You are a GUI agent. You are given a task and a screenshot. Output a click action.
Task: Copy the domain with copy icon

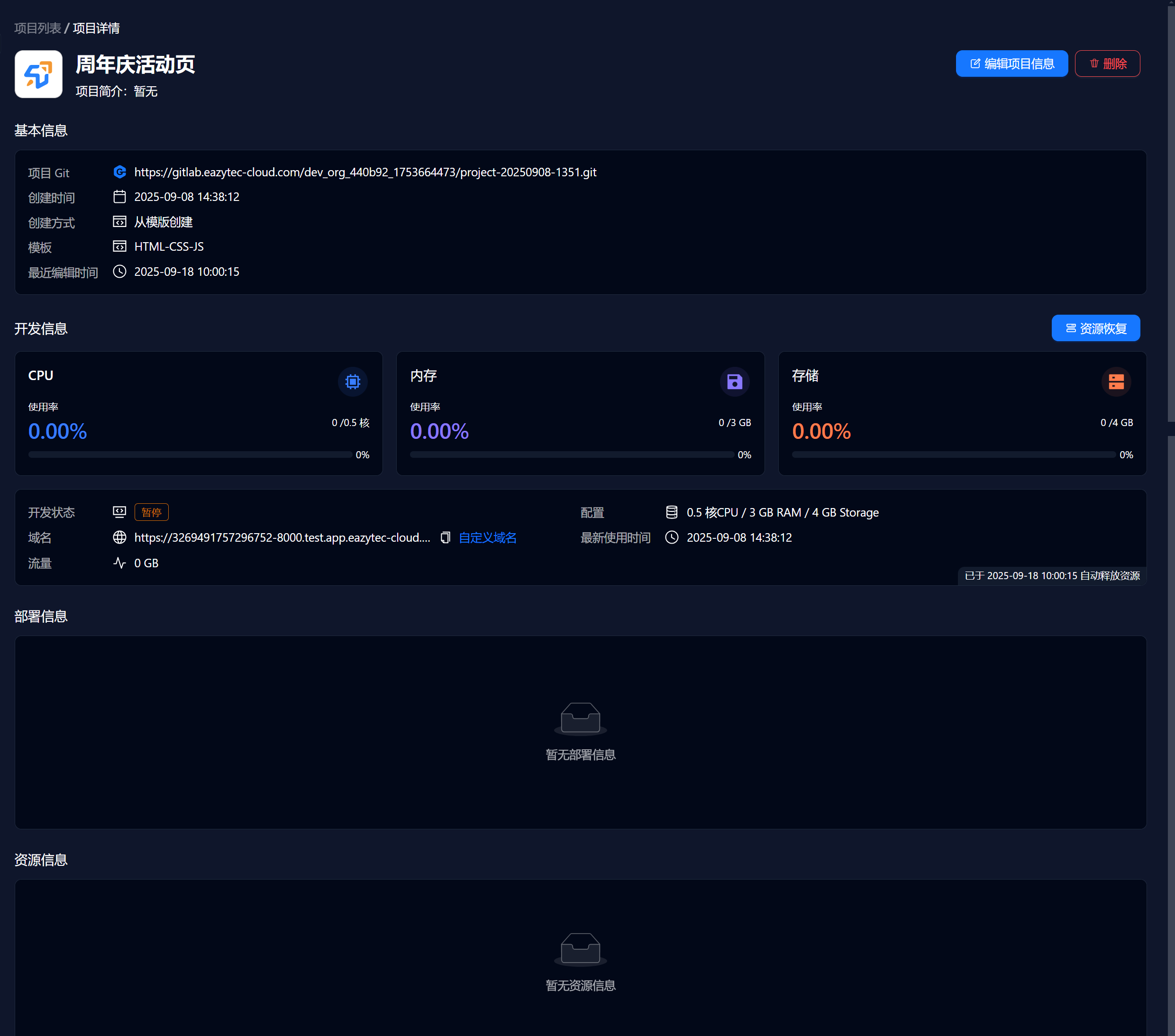(x=445, y=538)
